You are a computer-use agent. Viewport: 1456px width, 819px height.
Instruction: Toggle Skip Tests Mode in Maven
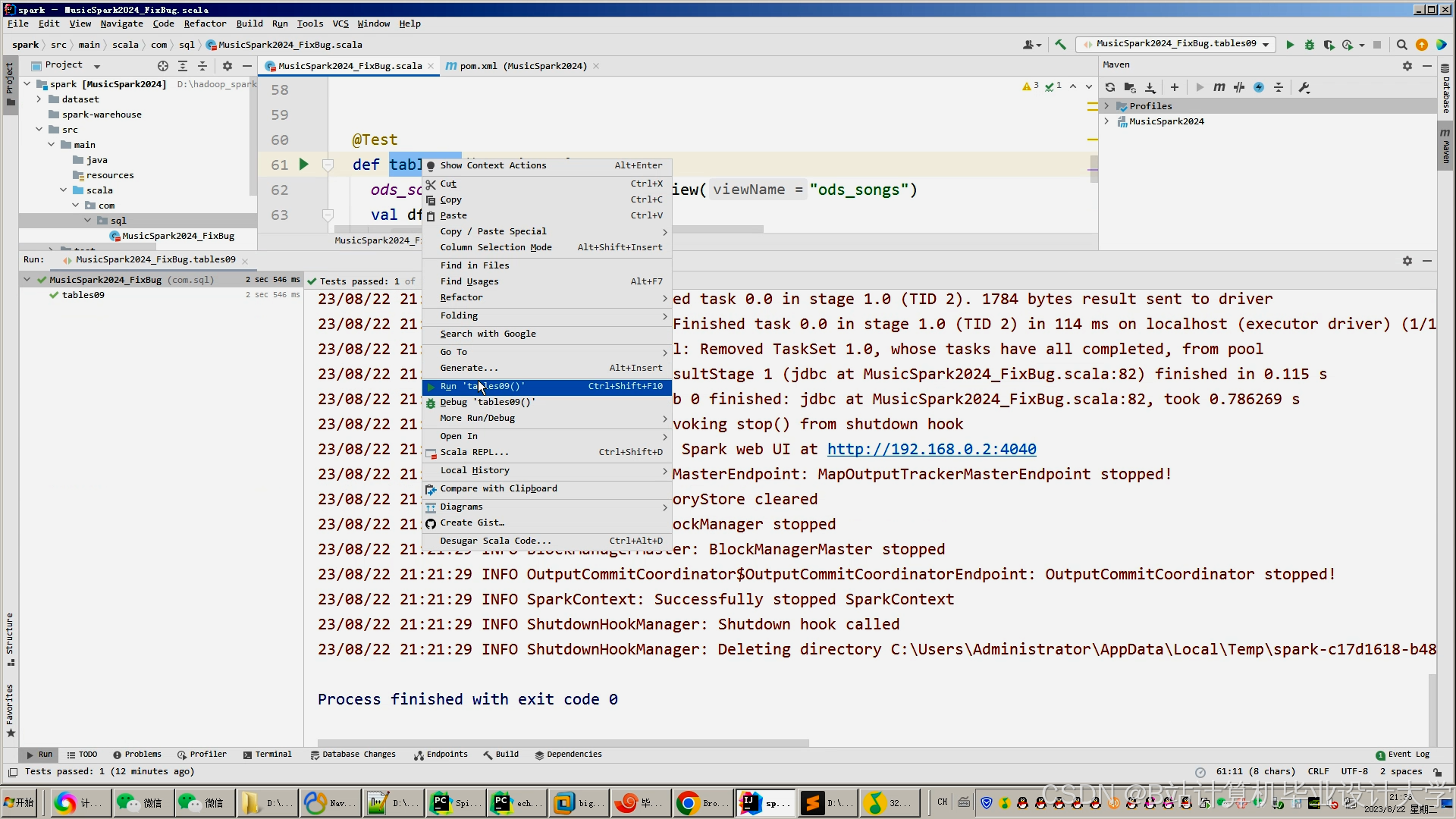tap(1259, 87)
